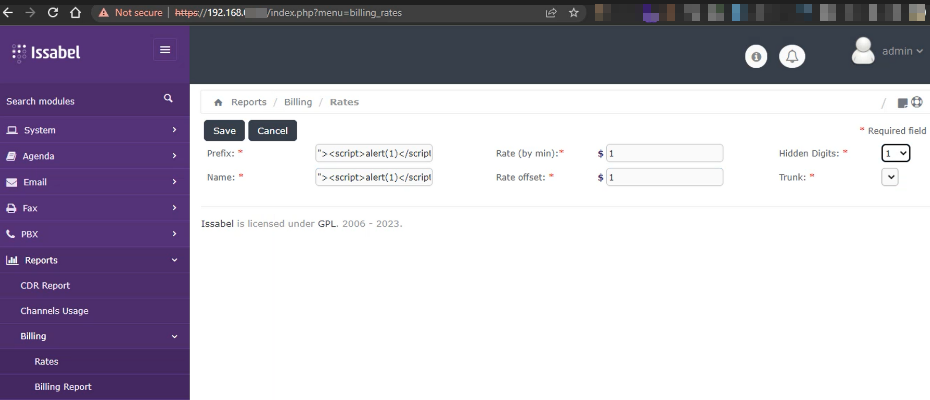Click the home icon in breadcrumb
The image size is (930, 400).
[x=218, y=102]
